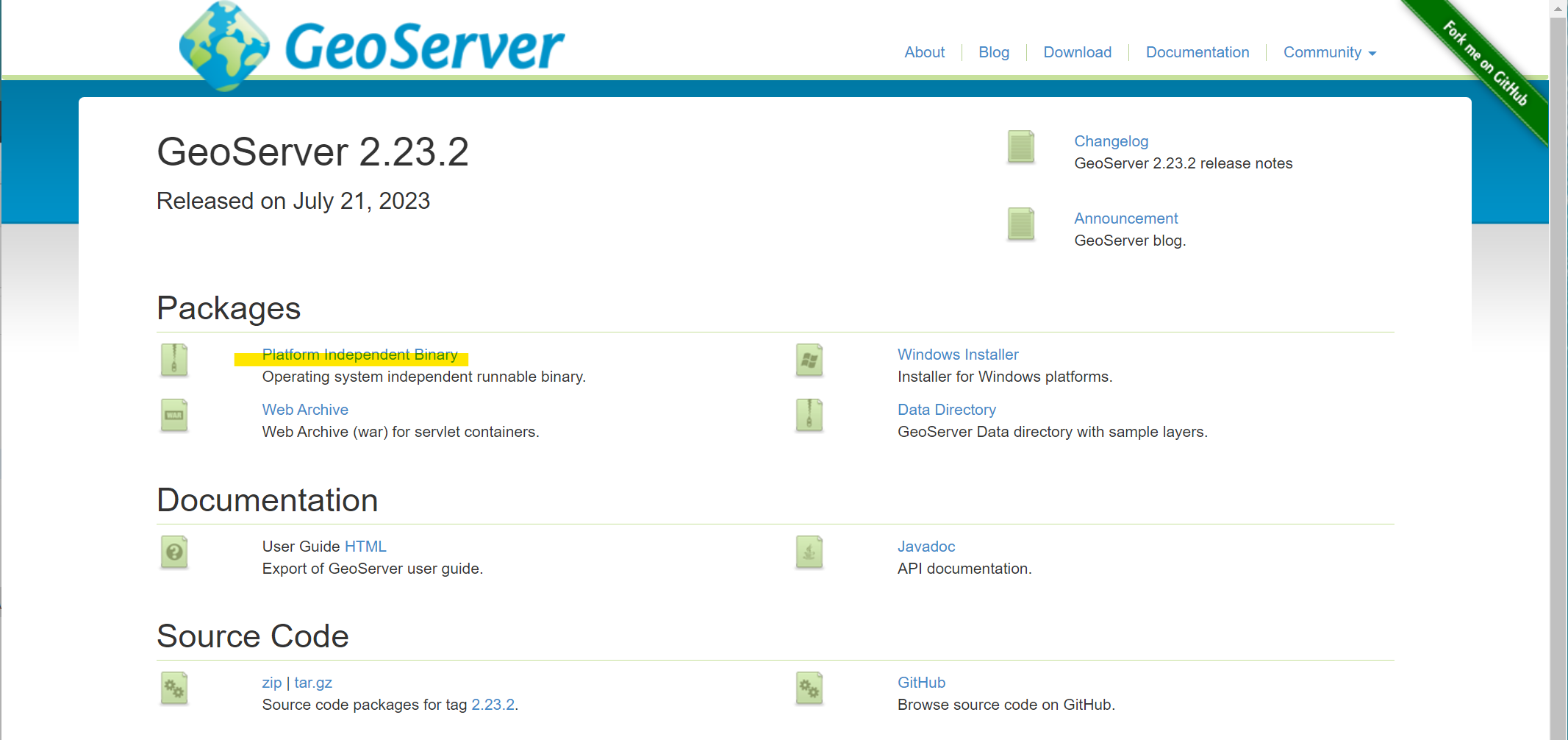1568x740 pixels.
Task: Click 'GeoServer Data directory with sample layers.' text
Action: [x=1053, y=432]
